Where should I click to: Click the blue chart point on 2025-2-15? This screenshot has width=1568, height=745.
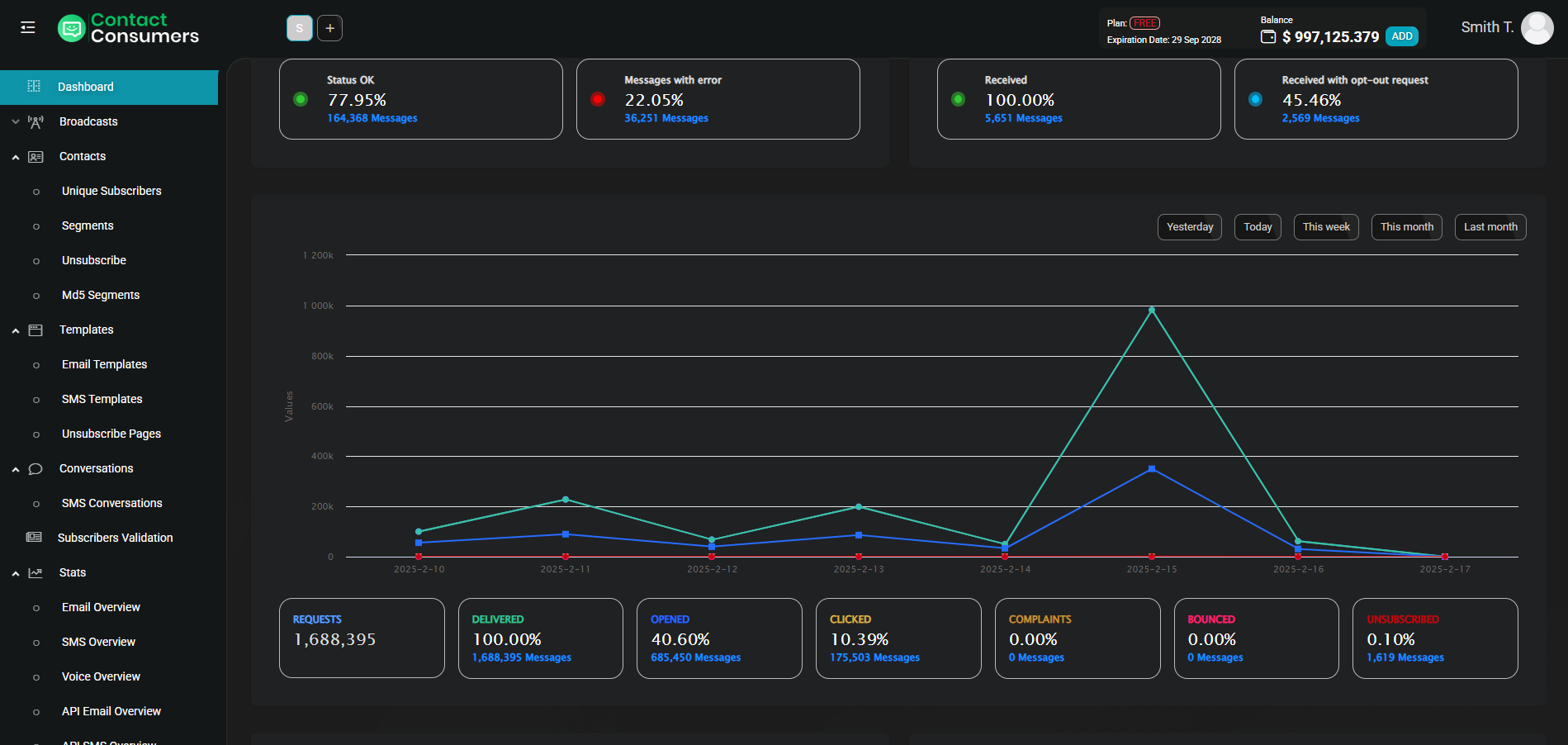point(1152,468)
